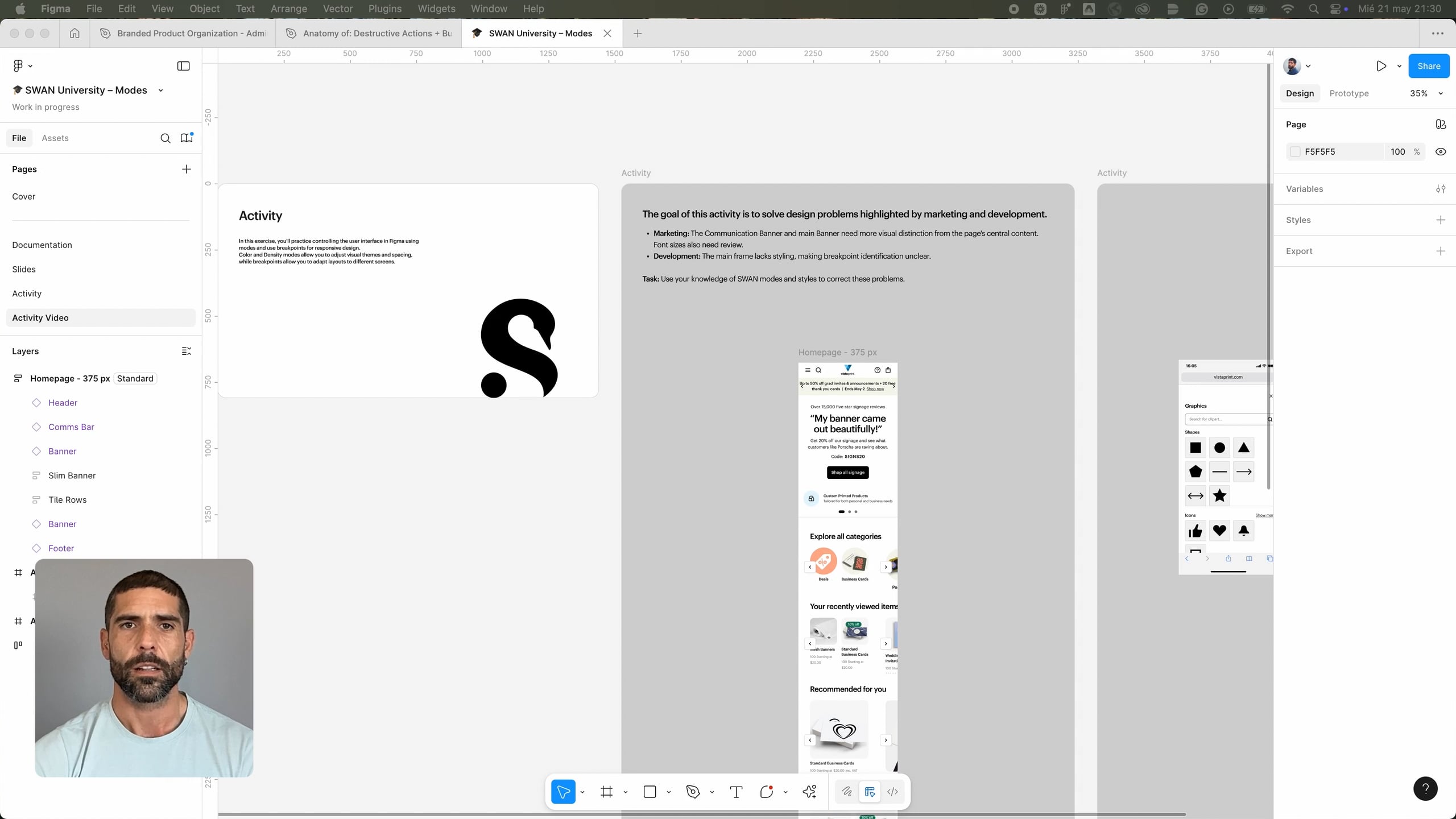
Task: Select the Rectangle shape tool
Action: pos(650,792)
